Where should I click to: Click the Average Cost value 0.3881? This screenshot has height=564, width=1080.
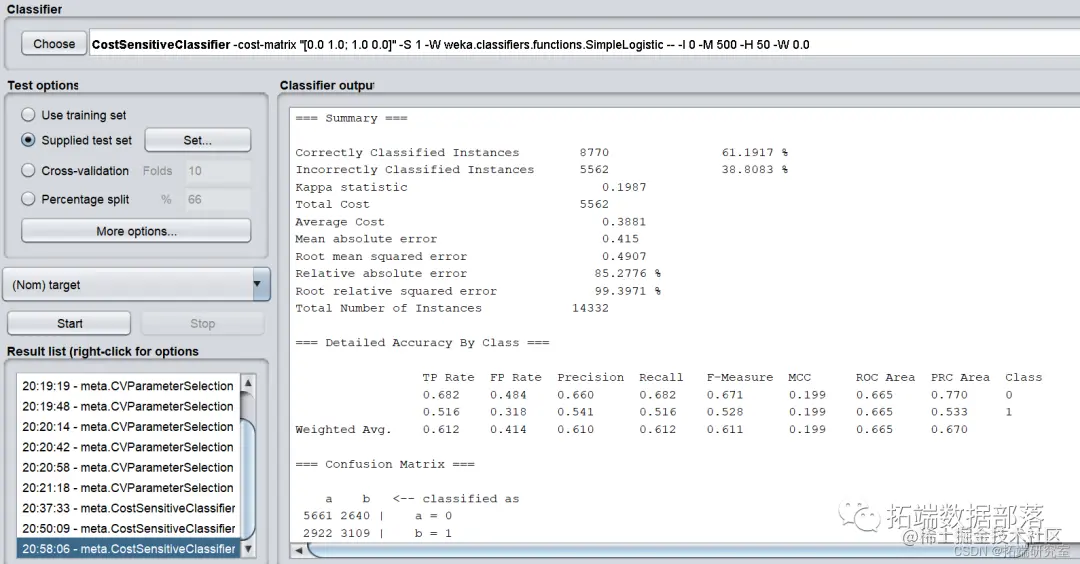624,222
